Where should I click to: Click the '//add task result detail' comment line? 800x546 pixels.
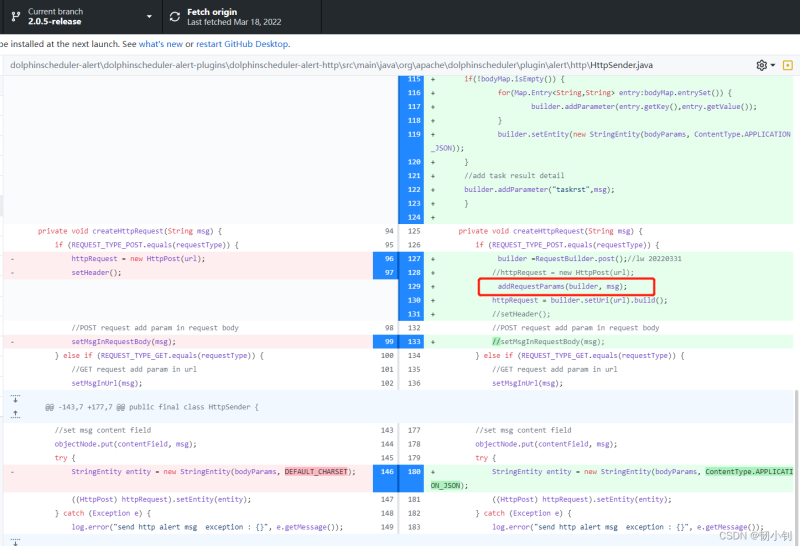(x=514, y=176)
